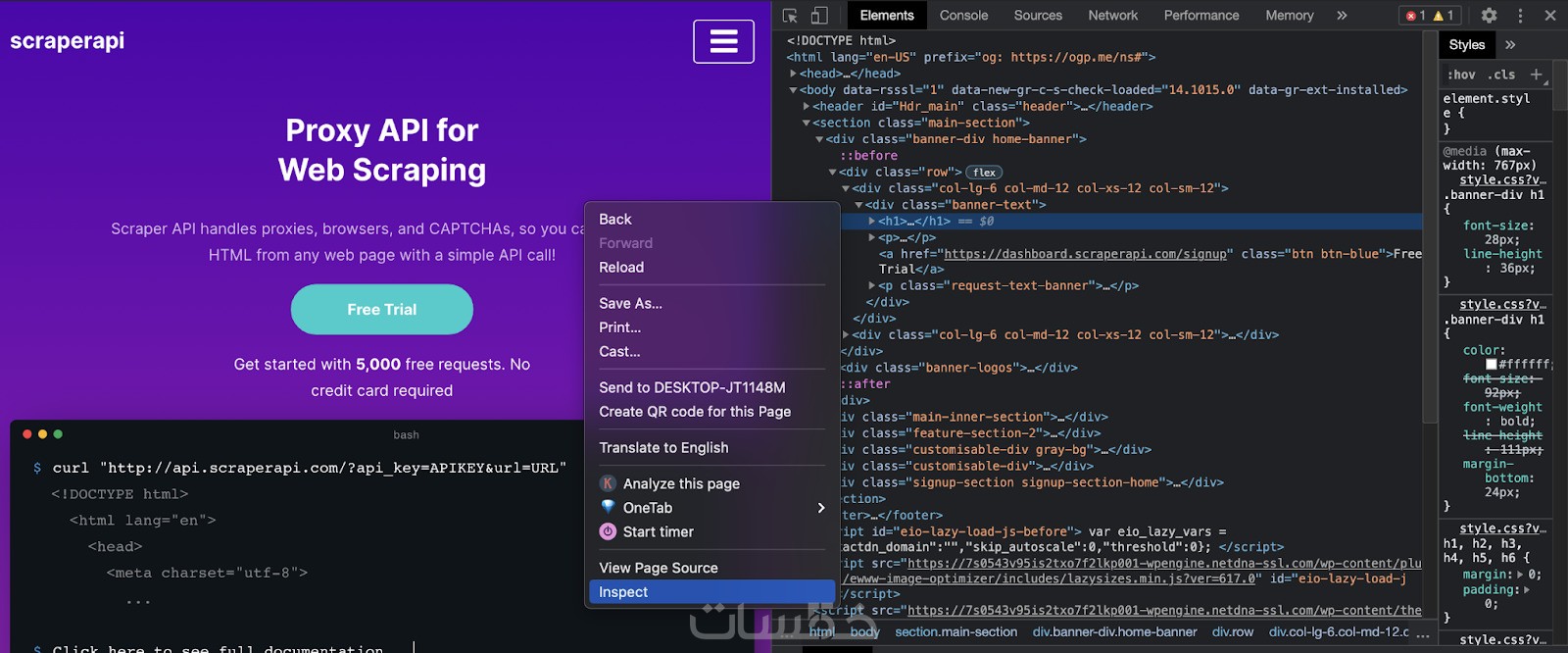The height and width of the screenshot is (653, 1568).
Task: Click the ::before pseudo-element row
Action: (x=868, y=156)
